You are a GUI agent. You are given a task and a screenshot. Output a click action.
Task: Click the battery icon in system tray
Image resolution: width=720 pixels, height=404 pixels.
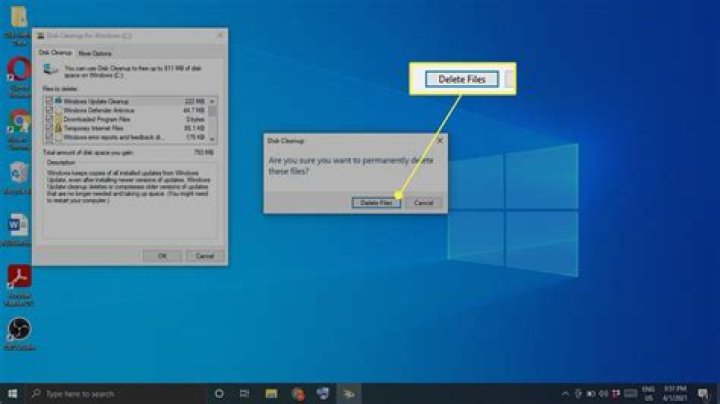[591, 394]
